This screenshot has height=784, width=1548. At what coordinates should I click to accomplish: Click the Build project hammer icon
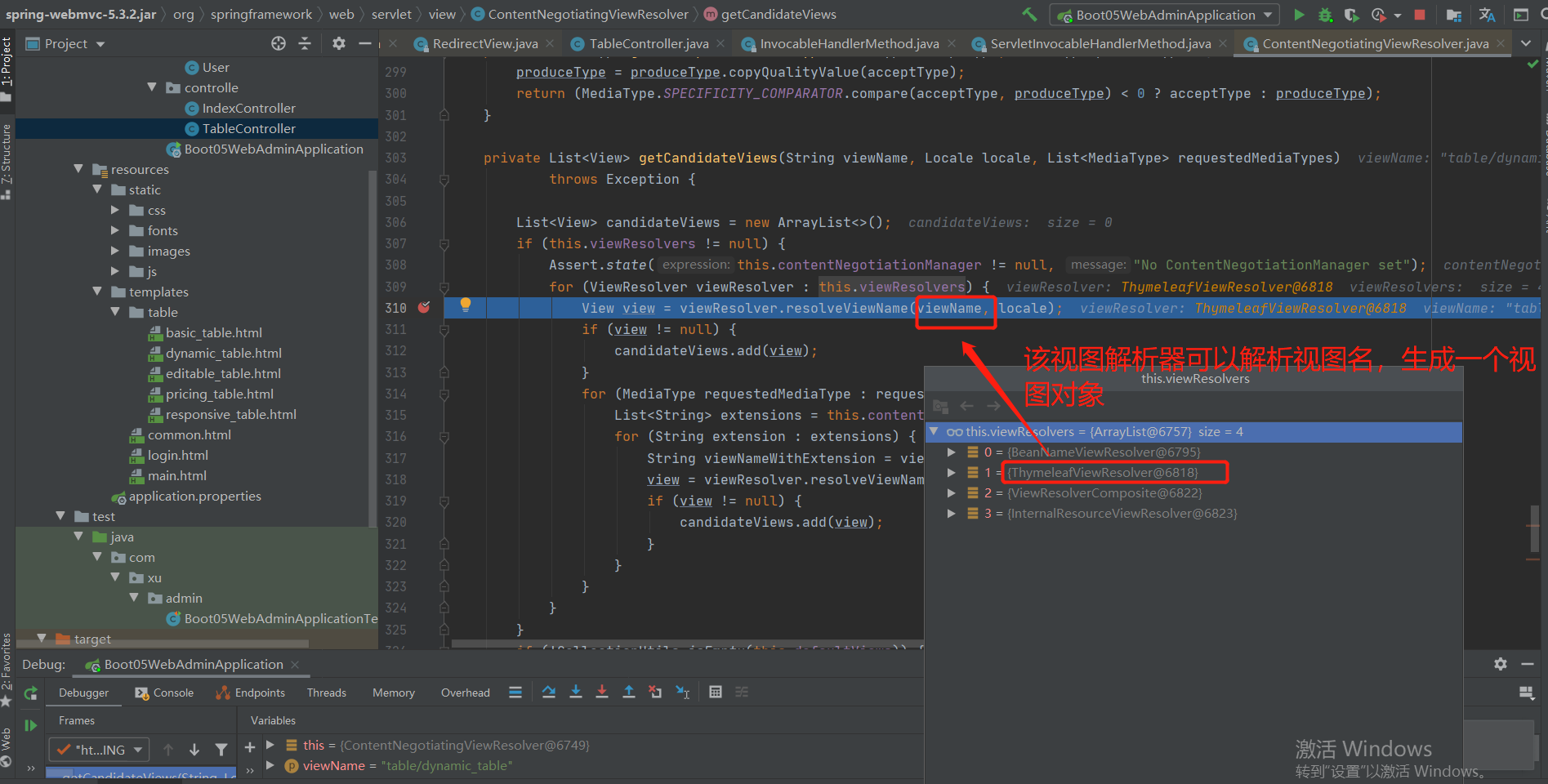[x=1029, y=15]
